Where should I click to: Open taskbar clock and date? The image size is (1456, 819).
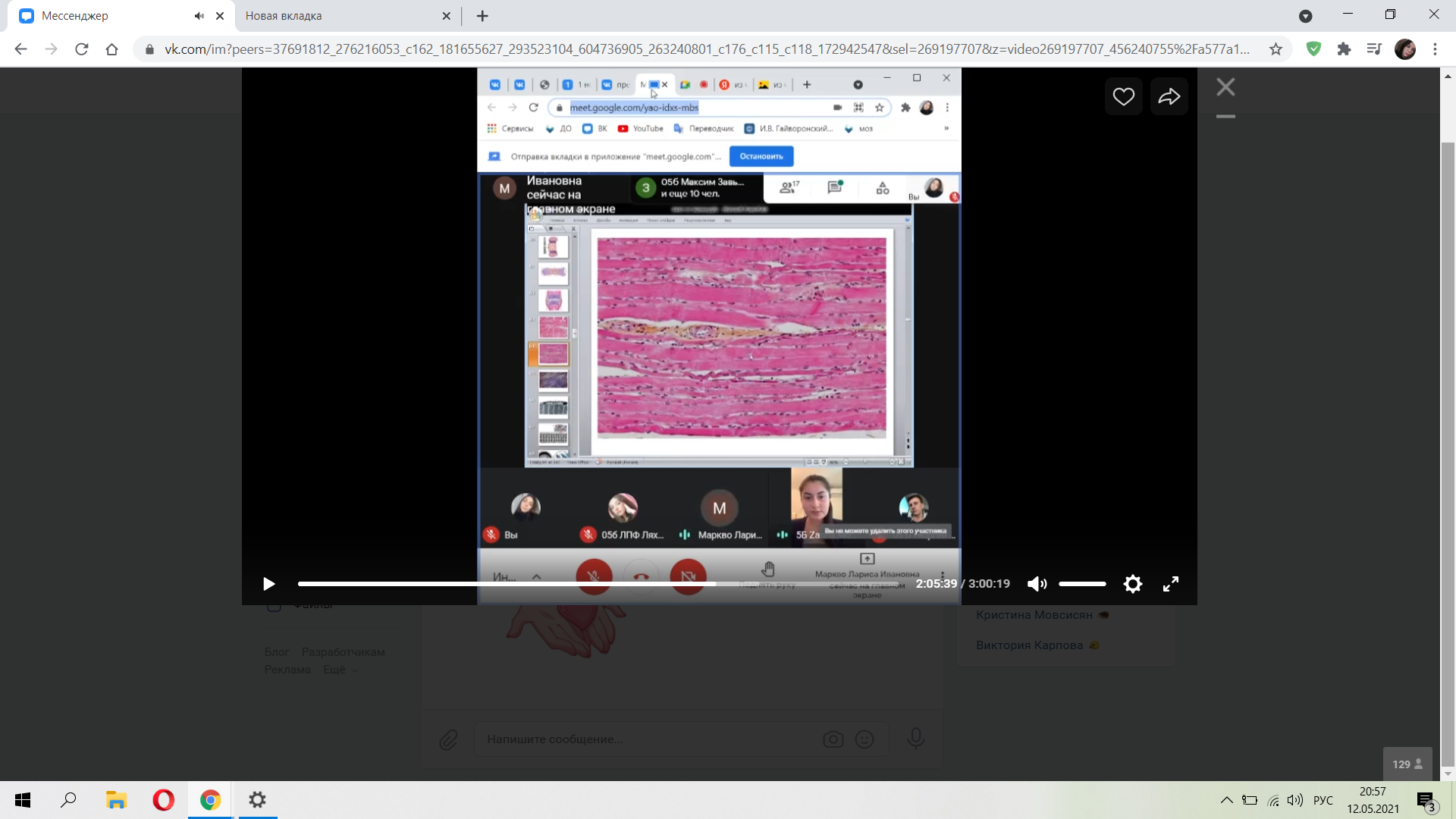click(1373, 800)
